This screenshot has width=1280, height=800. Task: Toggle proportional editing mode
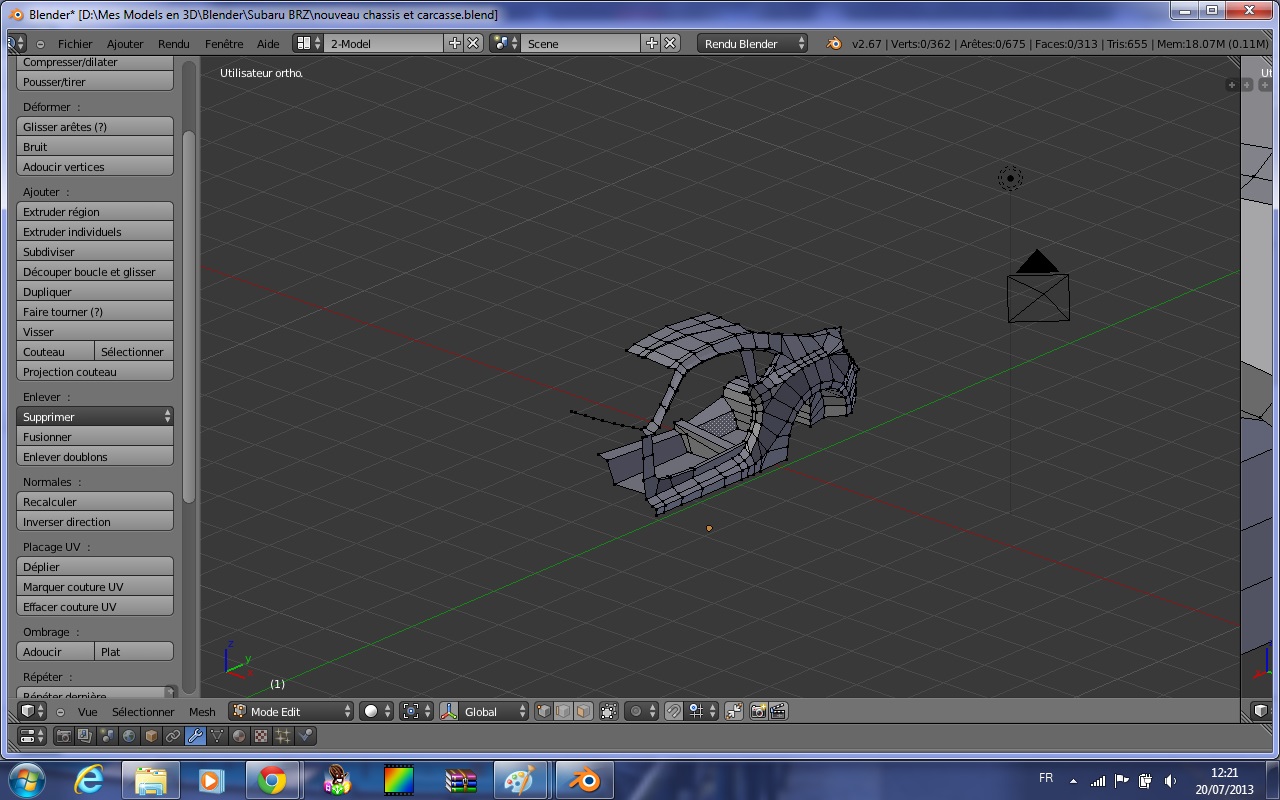(x=641, y=711)
